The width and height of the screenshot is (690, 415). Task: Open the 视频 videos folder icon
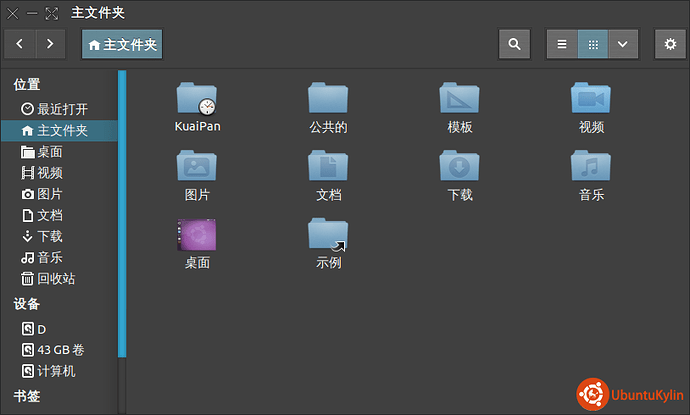pos(591,99)
